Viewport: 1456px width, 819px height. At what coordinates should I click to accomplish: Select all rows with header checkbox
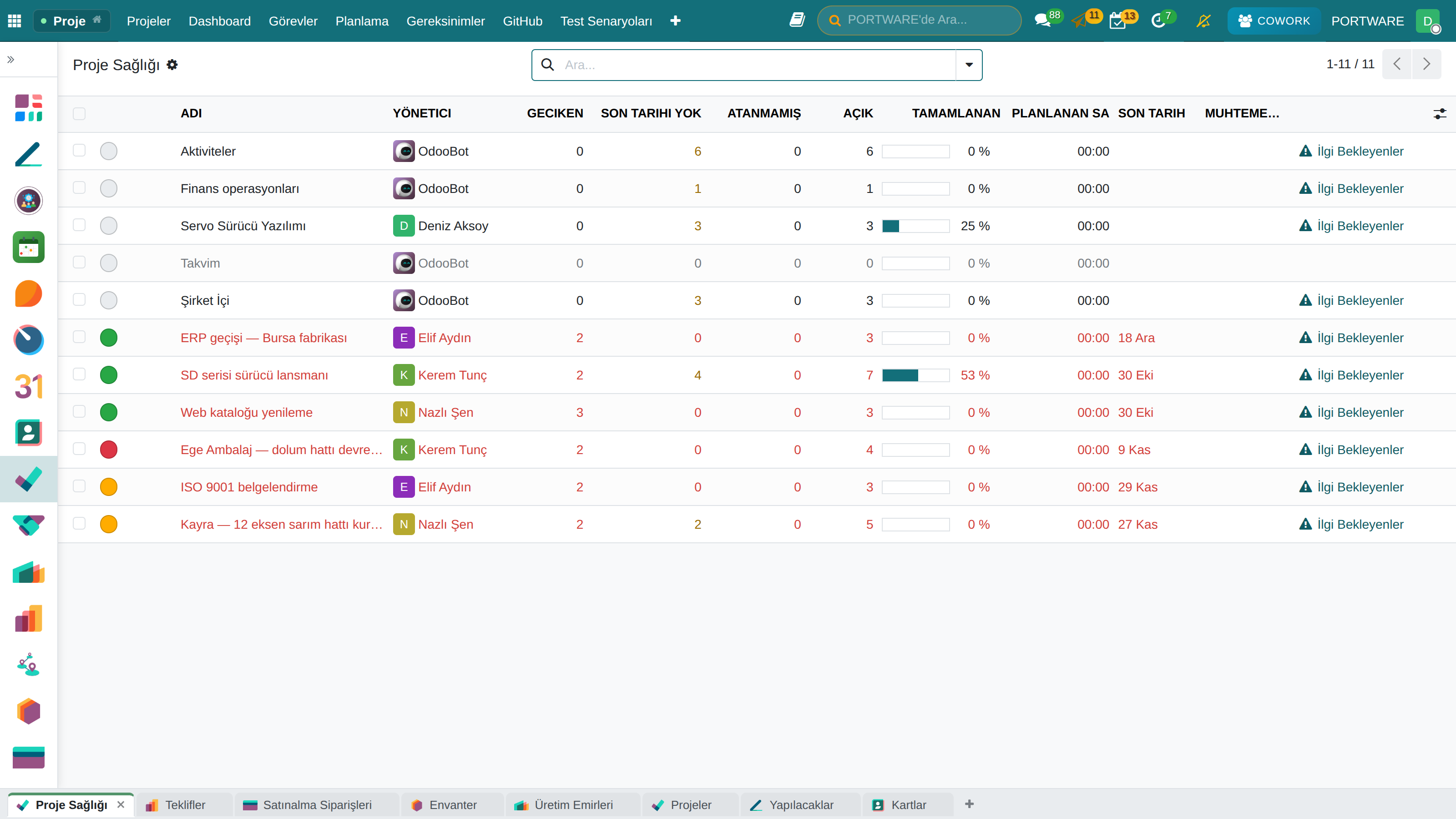79,114
